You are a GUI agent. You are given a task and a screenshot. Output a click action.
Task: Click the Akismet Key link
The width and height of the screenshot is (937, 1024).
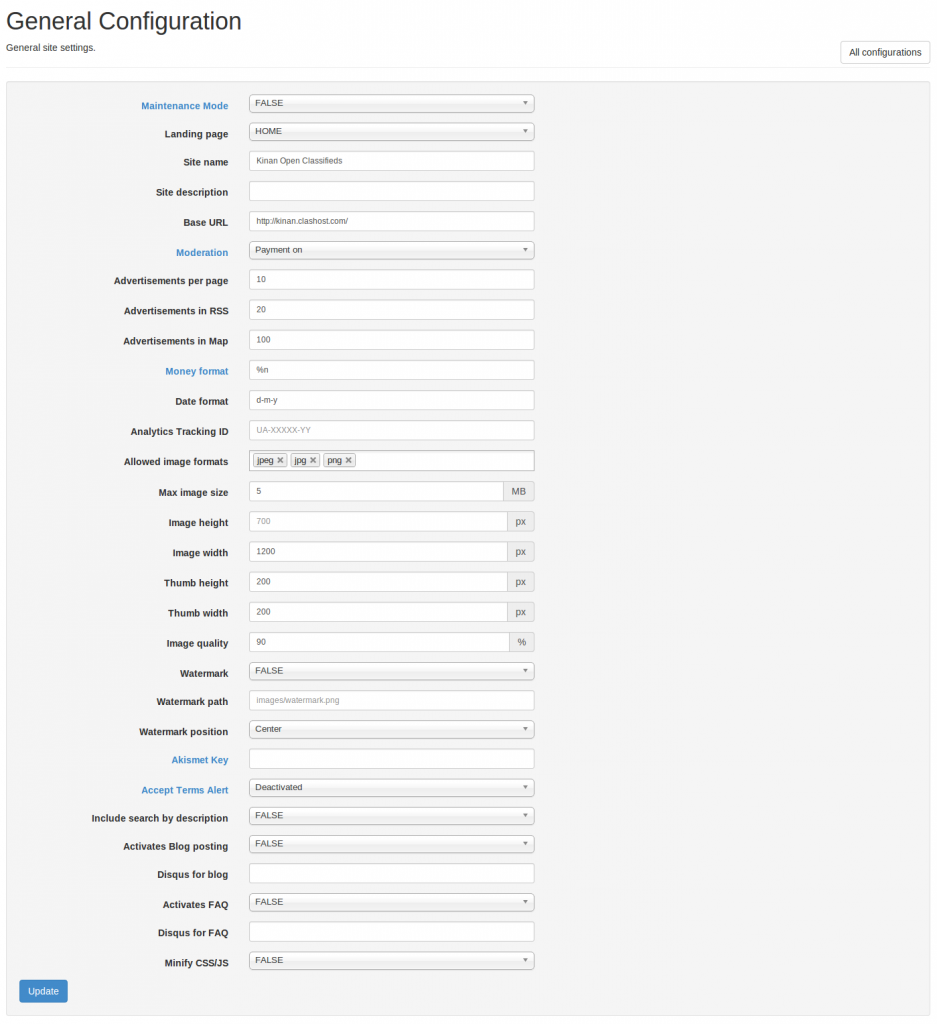tap(200, 760)
